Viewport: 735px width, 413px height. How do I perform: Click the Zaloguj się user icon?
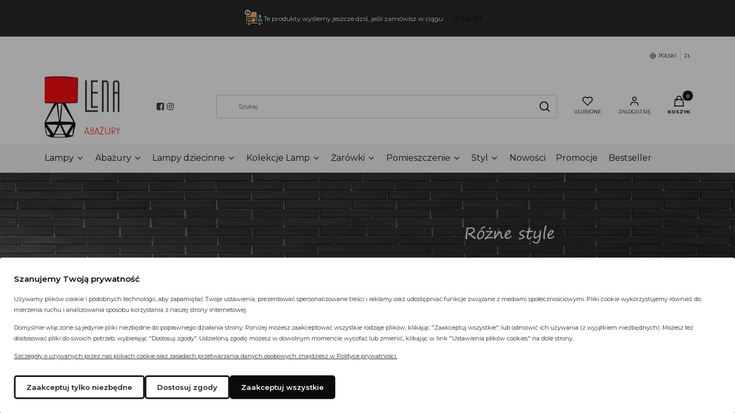[x=634, y=101]
